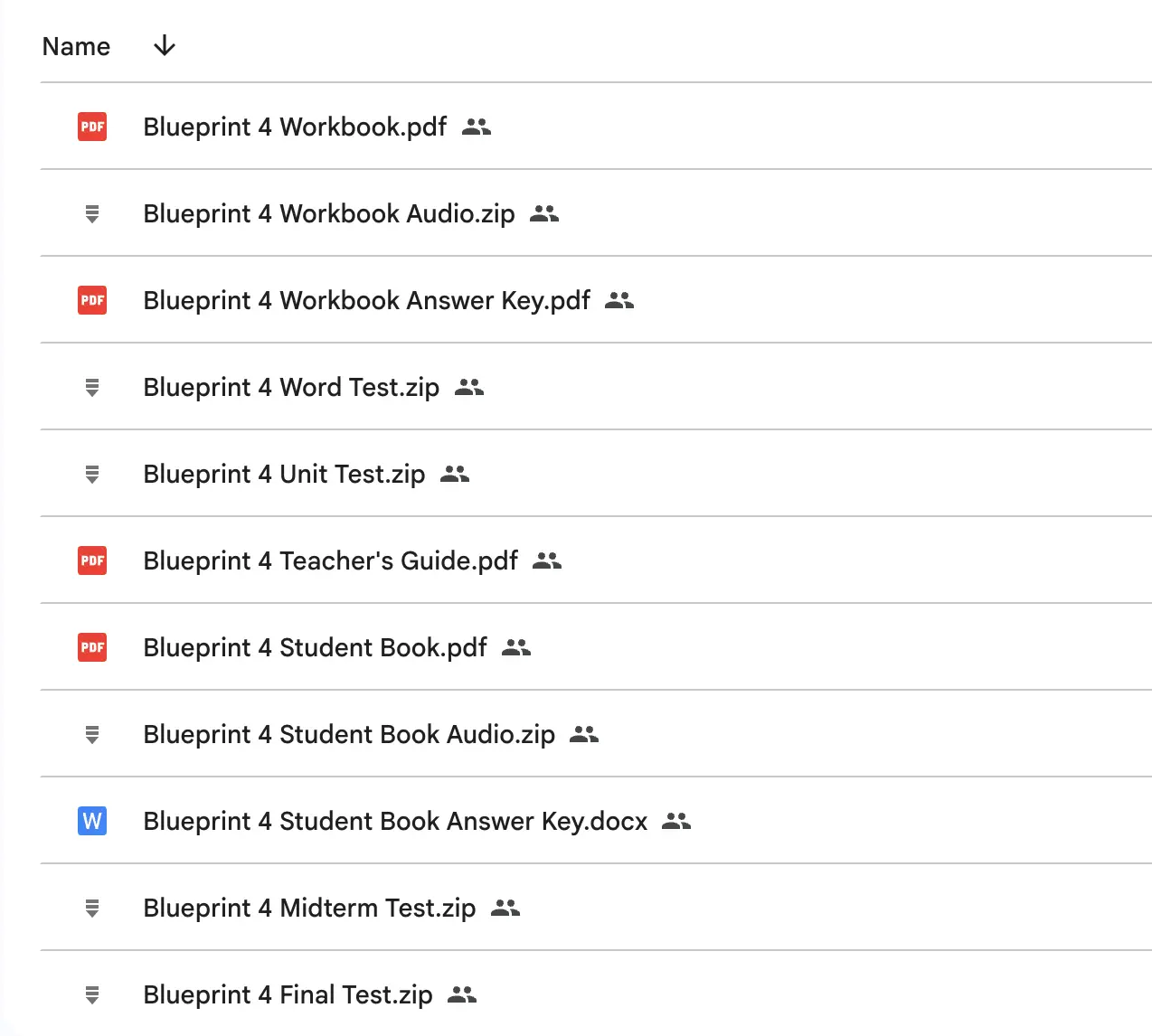The height and width of the screenshot is (1036, 1152).
Task: Select Blueprint 4 Final Test.zip file name
Action: [x=288, y=994]
